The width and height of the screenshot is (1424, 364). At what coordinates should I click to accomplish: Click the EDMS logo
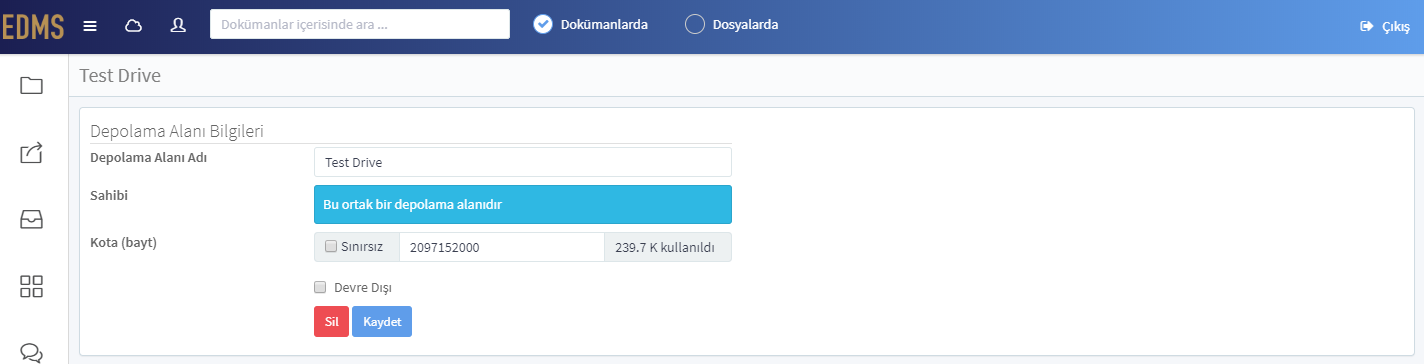(32, 26)
